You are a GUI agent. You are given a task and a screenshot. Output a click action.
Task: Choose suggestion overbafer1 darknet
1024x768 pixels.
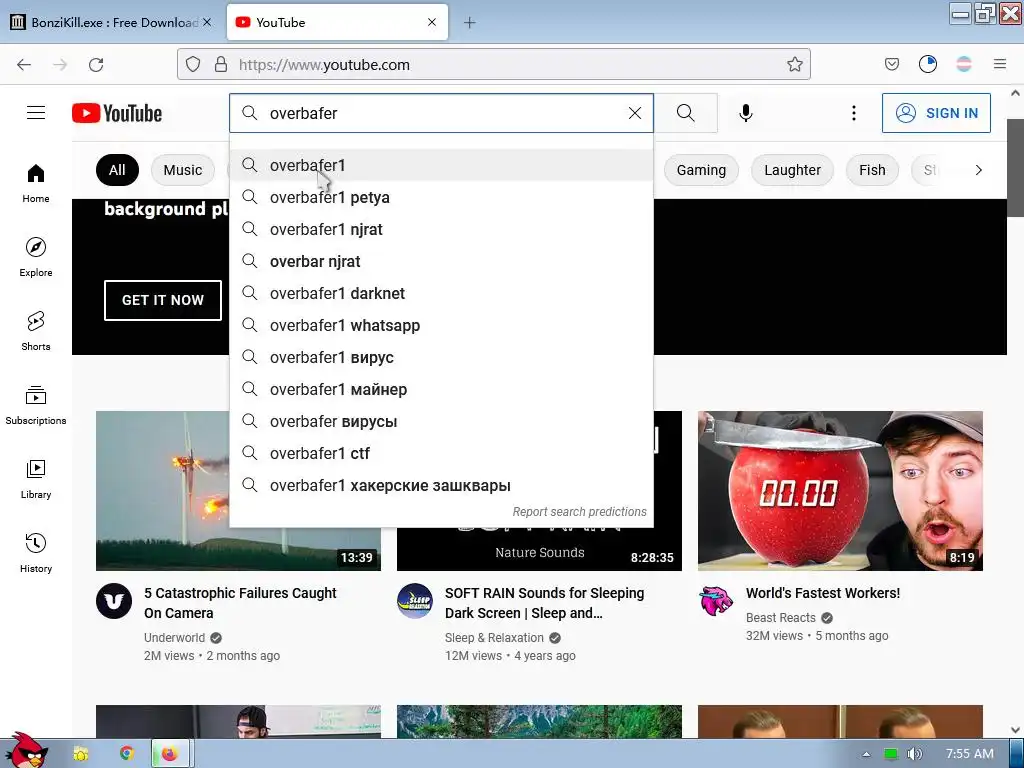coord(441,293)
